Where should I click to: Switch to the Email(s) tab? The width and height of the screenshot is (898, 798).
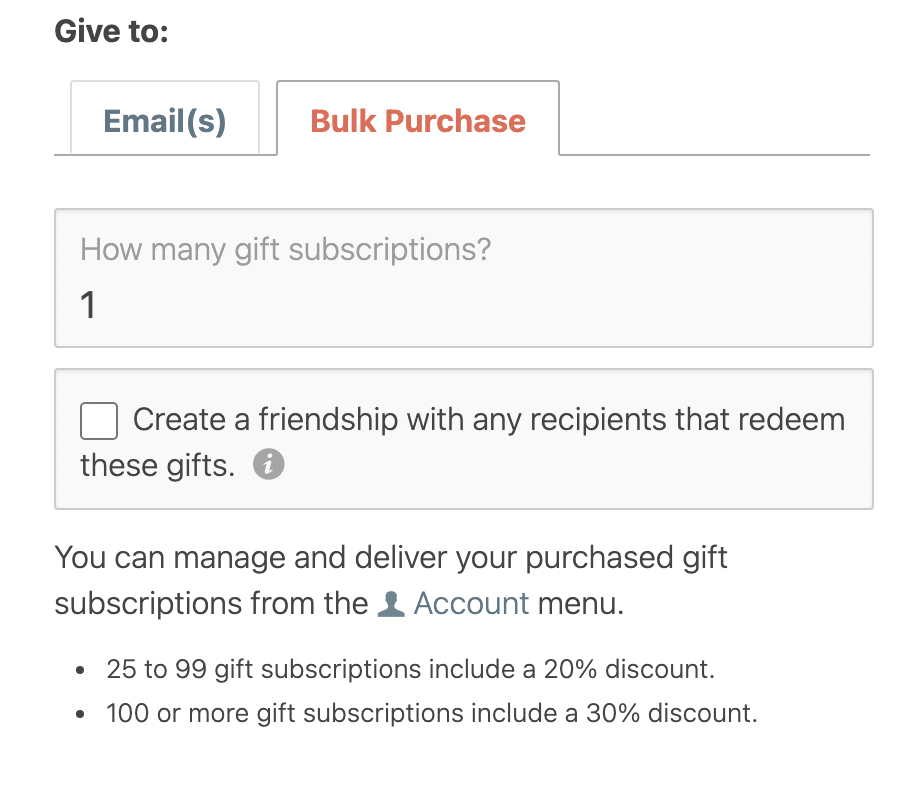click(165, 121)
